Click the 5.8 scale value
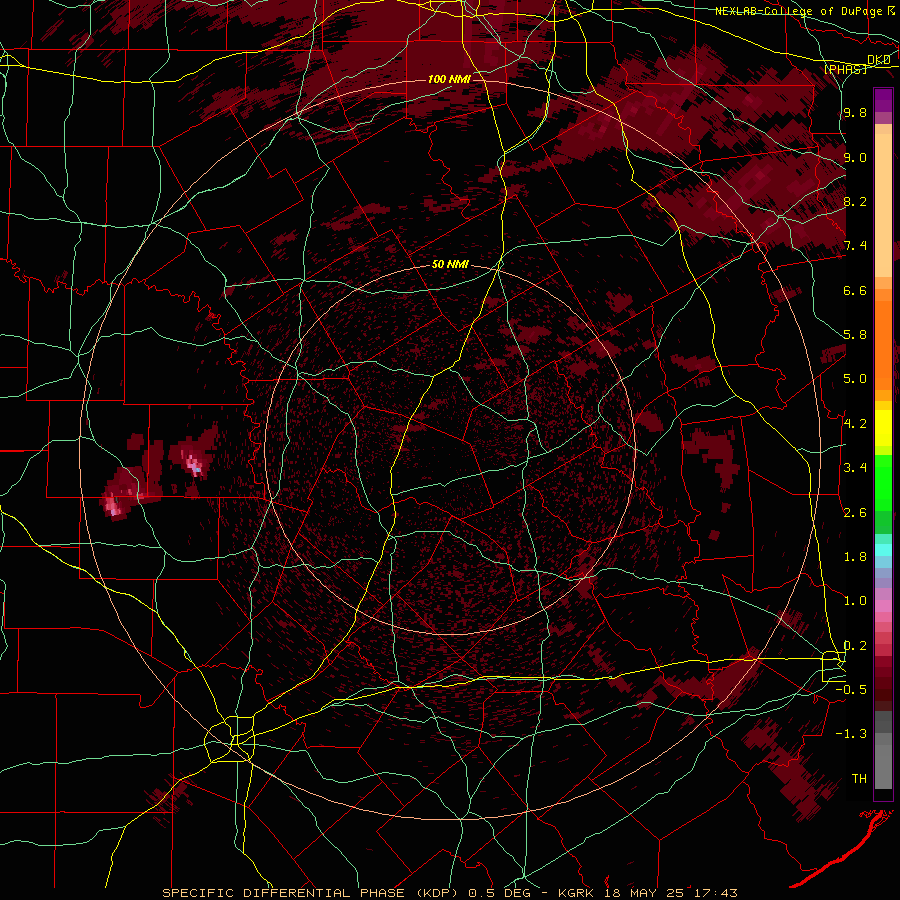 [855, 335]
